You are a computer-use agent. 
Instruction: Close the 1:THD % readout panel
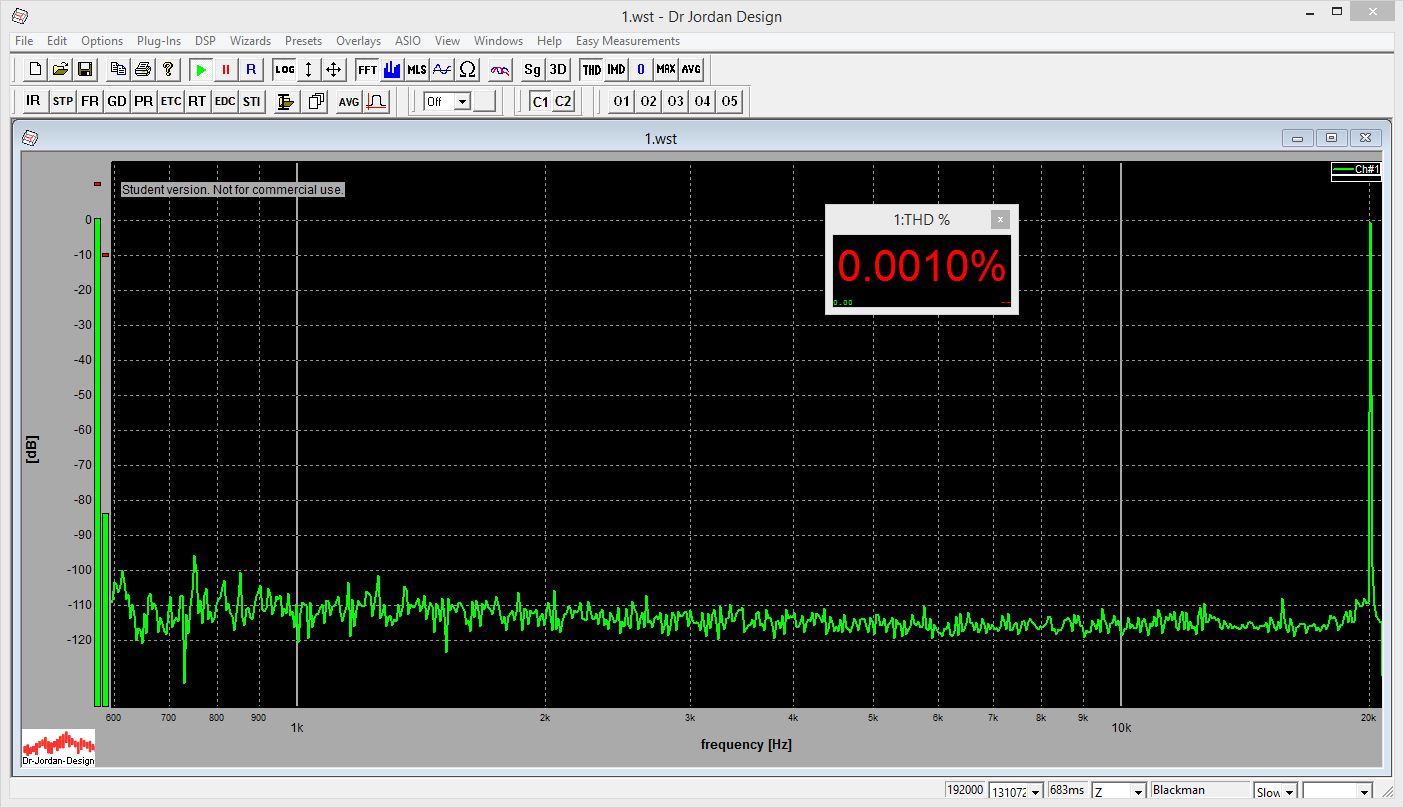pos(1000,219)
